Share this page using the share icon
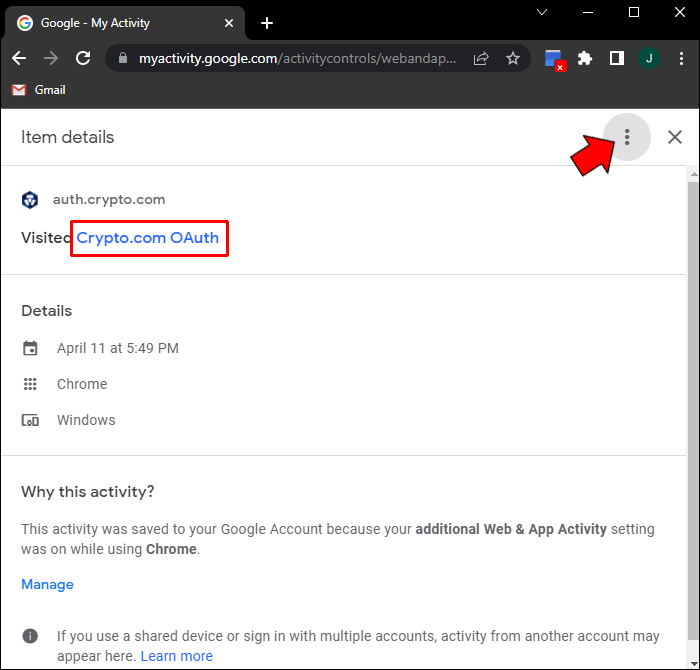Viewport: 700px width, 670px height. coord(481,58)
